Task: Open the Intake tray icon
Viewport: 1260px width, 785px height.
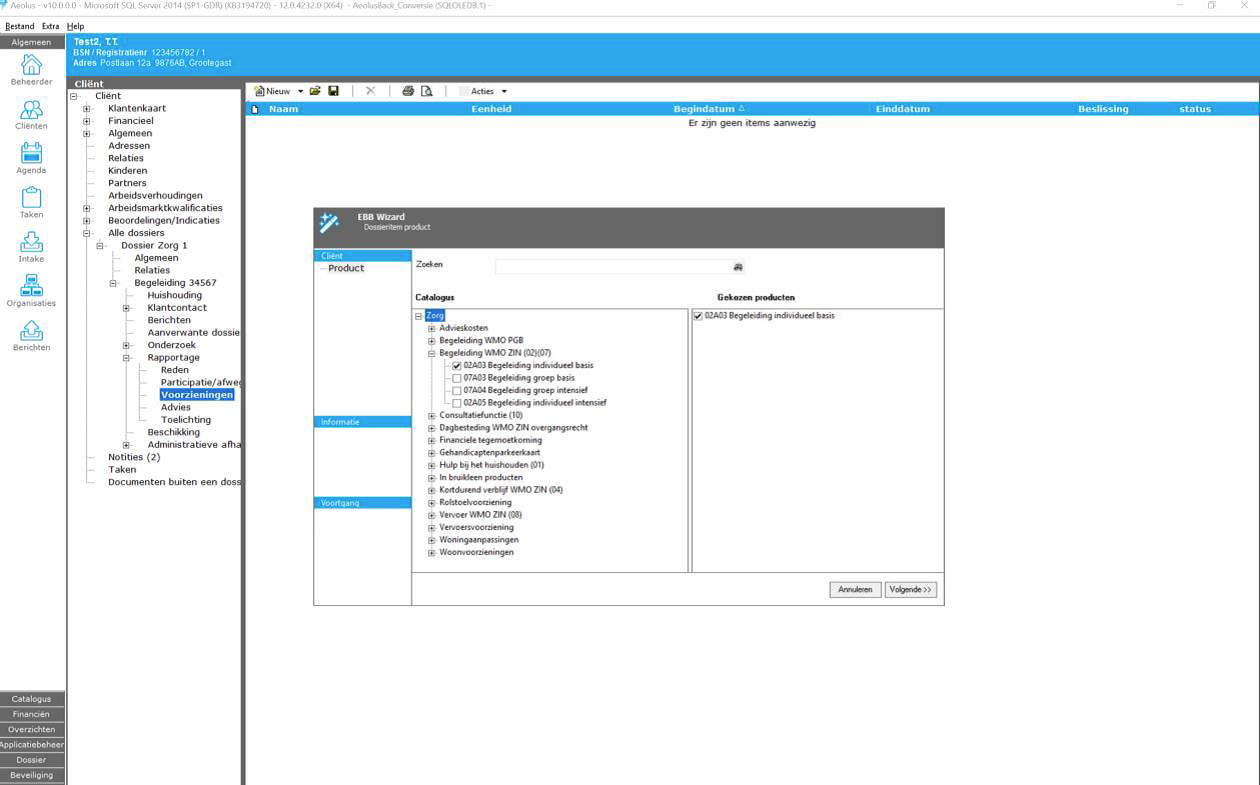Action: (31, 243)
